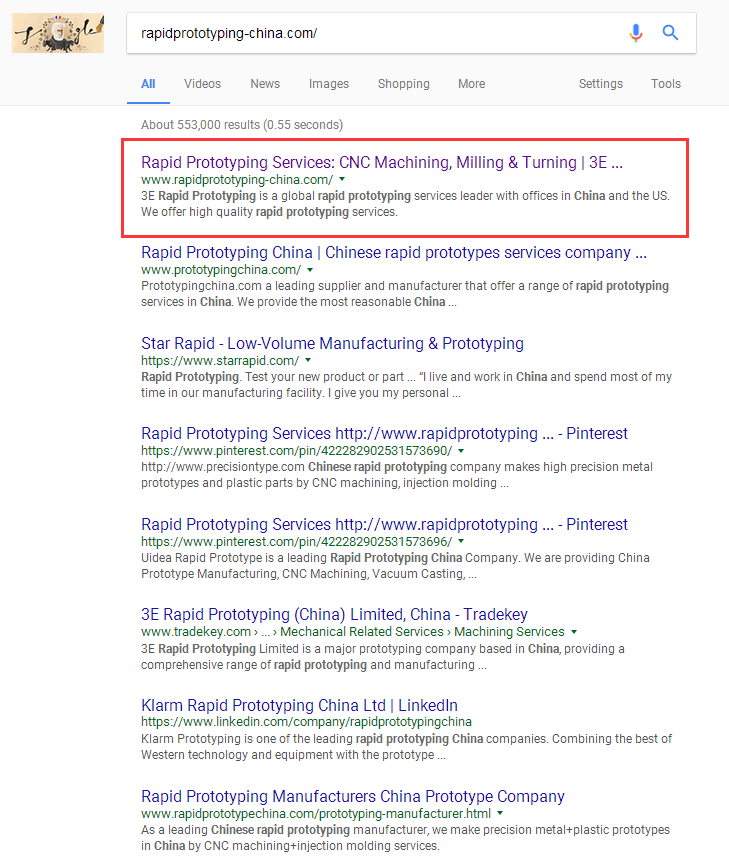Viewport: 729px width, 868px height.
Task: Switch to the News tab
Action: click(265, 84)
